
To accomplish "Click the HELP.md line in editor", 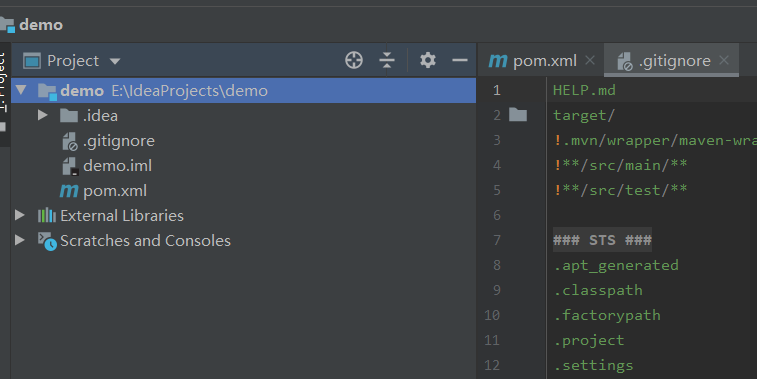I will [584, 90].
